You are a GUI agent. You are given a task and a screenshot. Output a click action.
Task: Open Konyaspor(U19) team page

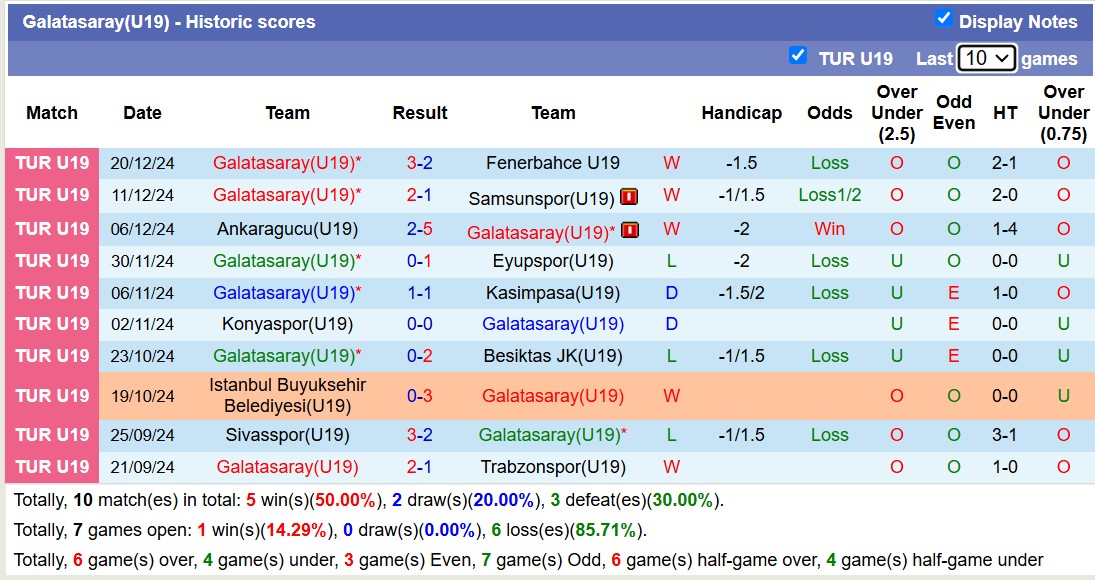pyautogui.click(x=287, y=324)
